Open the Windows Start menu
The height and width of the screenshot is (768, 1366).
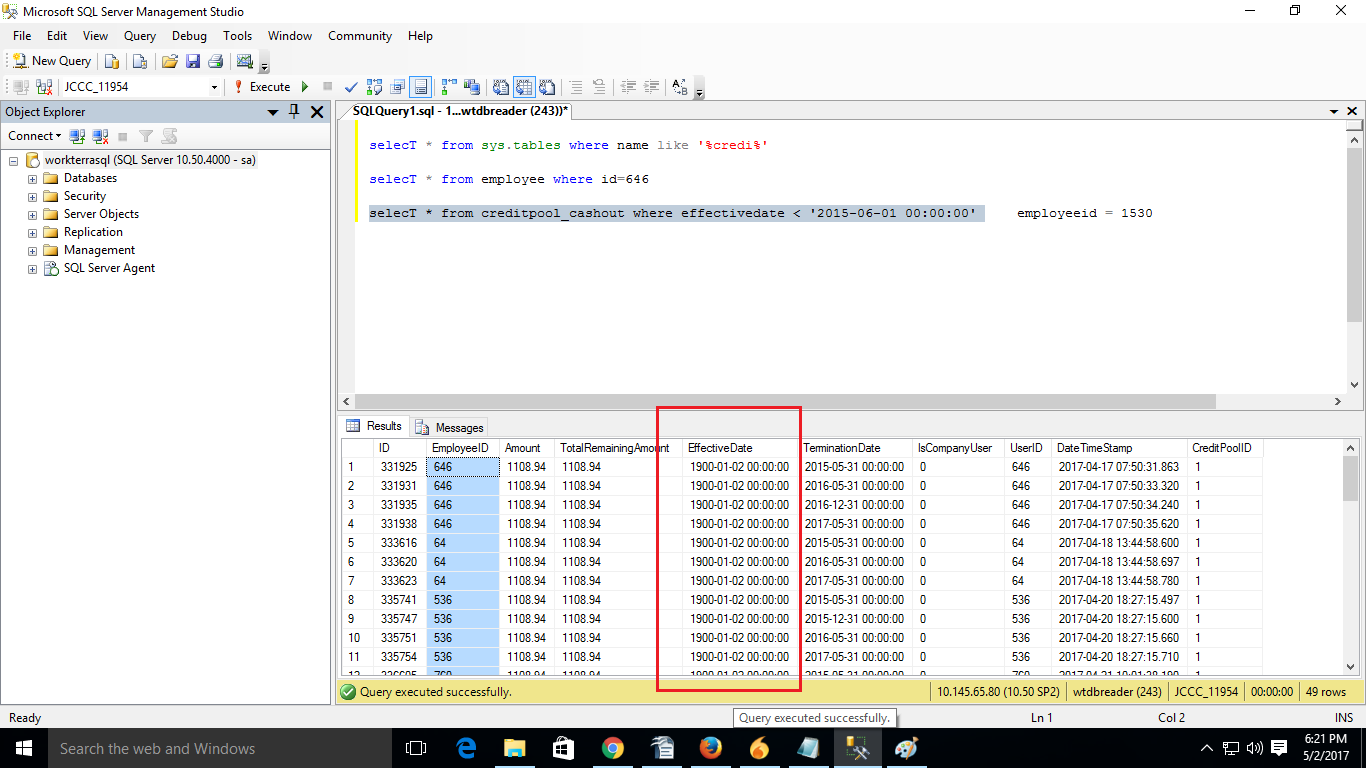coord(23,748)
